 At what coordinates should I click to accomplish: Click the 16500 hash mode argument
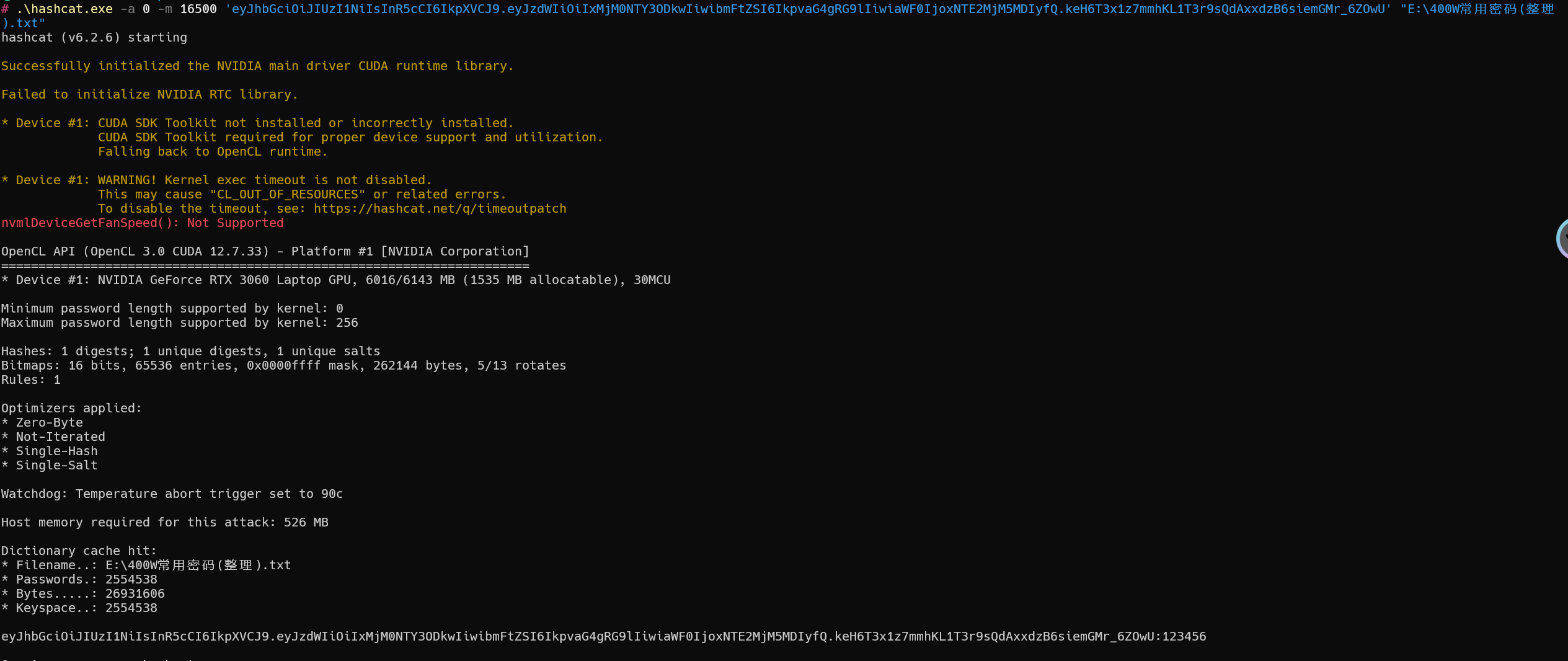pyautogui.click(x=198, y=9)
